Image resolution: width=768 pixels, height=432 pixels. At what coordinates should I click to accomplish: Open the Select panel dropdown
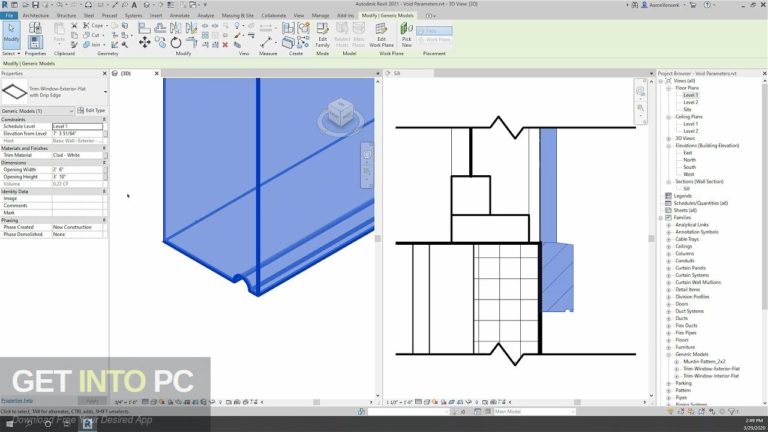(x=11, y=53)
